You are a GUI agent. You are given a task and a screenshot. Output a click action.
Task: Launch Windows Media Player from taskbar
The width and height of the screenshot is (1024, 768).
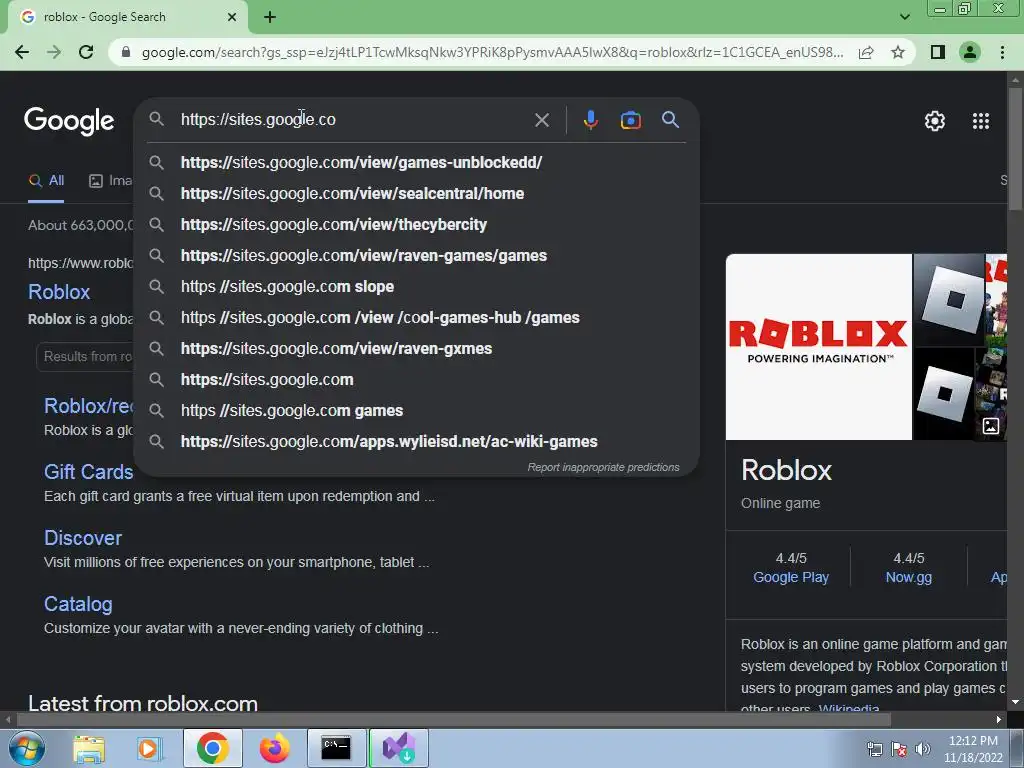[x=149, y=748]
